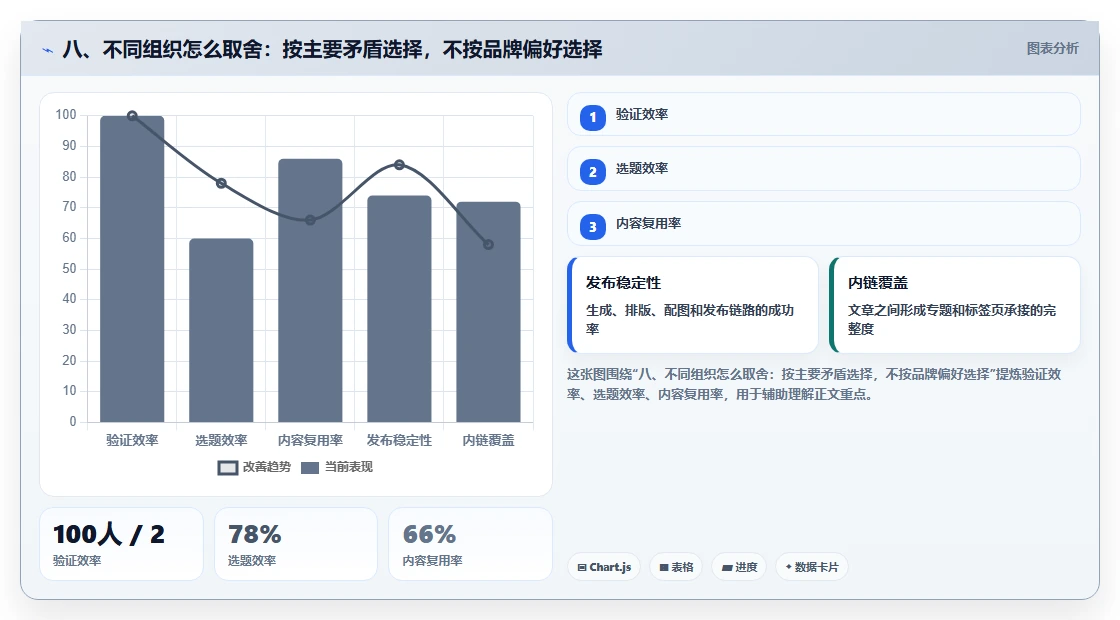The image size is (1120, 620).
Task: Click the 生成、排版、配图 description text
Action: (690, 319)
